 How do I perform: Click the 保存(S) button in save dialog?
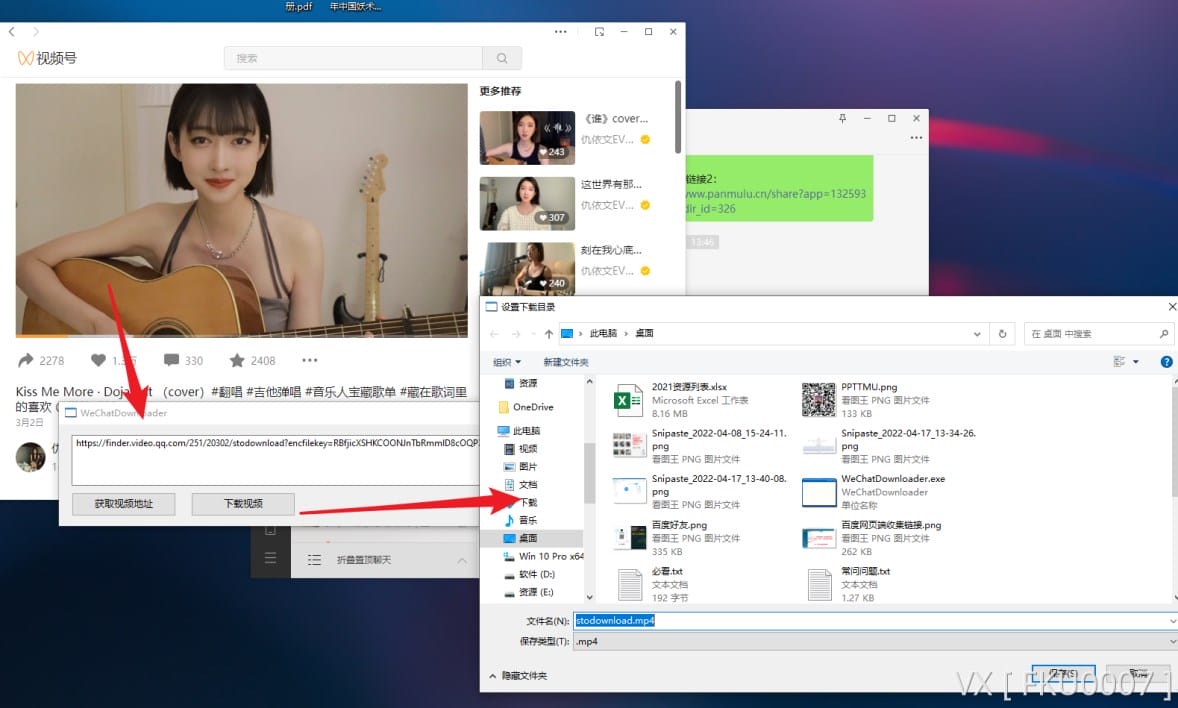coord(1063,674)
